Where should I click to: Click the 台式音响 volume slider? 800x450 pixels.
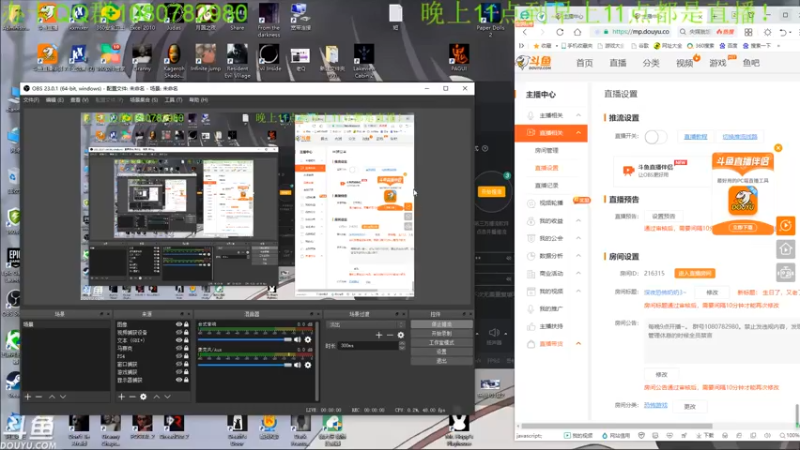point(244,339)
